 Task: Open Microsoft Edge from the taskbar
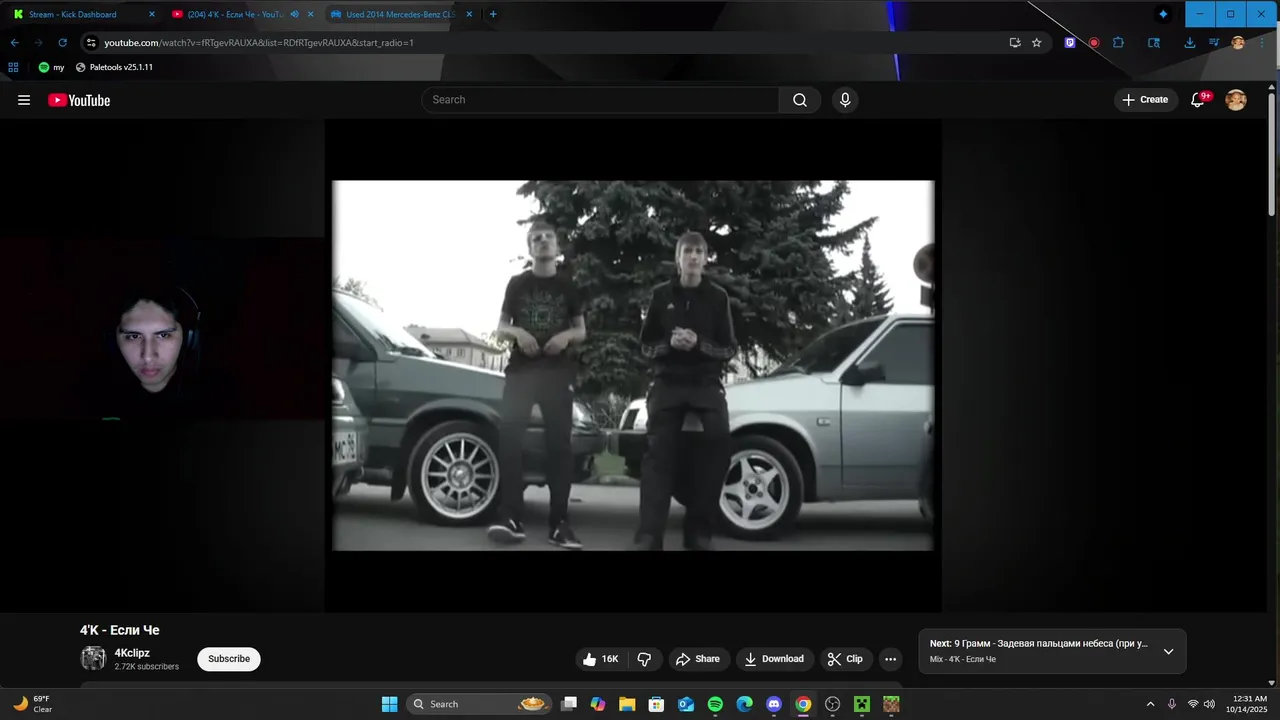[744, 704]
